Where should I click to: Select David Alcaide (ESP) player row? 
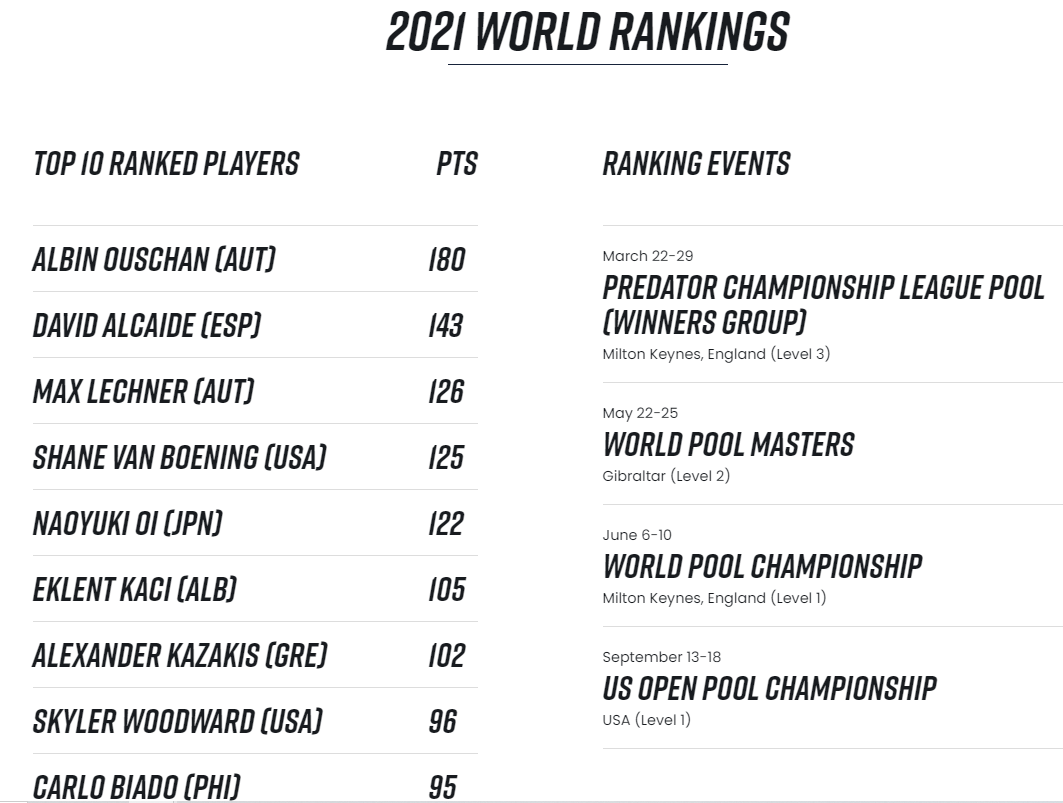255,325
